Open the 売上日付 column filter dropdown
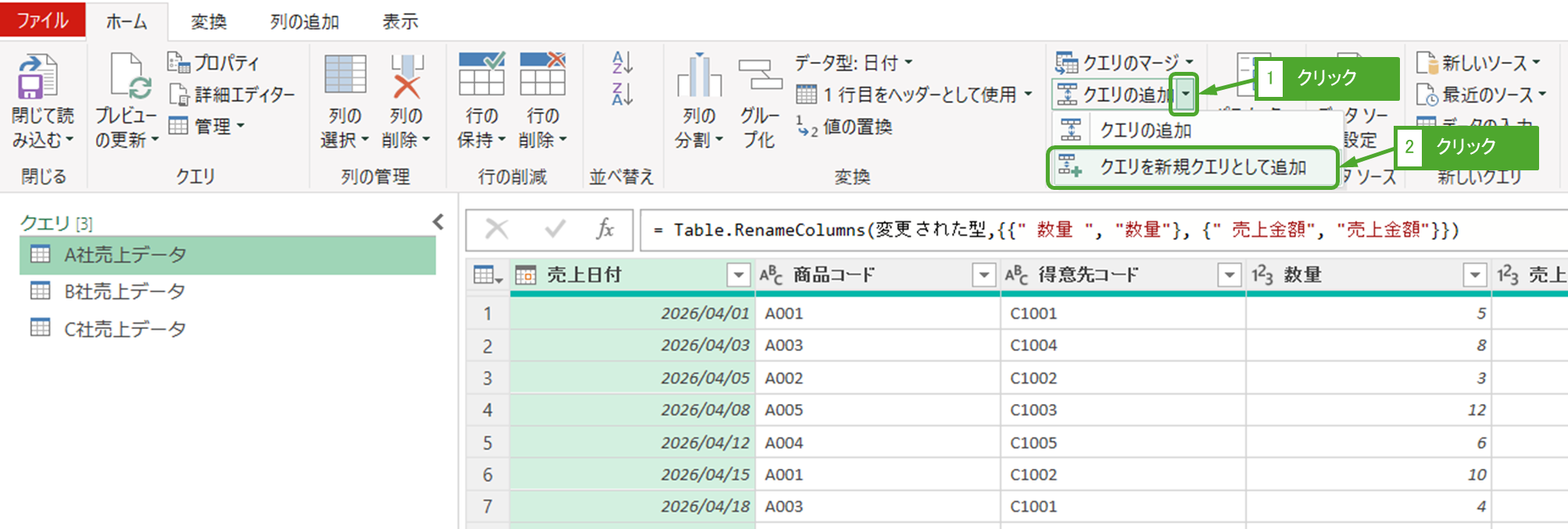 tap(737, 275)
